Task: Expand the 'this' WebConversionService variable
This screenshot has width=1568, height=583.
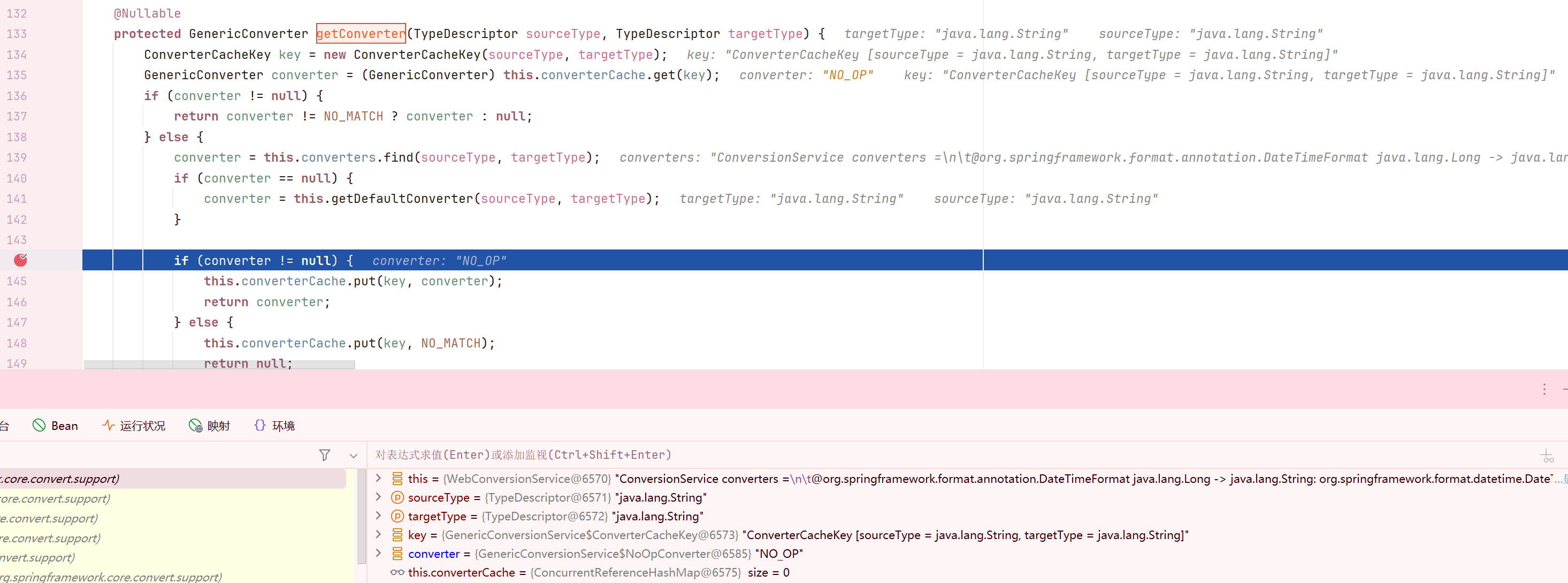Action: (379, 478)
